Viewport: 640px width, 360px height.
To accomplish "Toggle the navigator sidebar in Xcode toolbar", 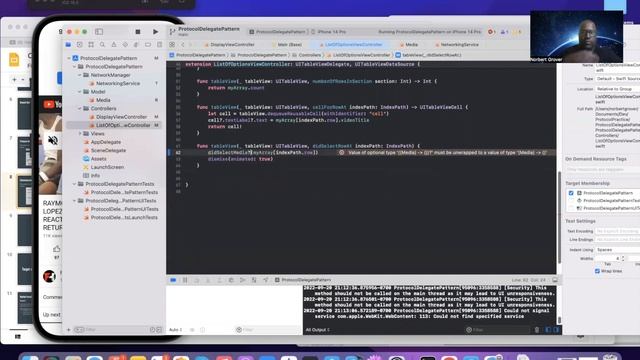I will point(99,31).
